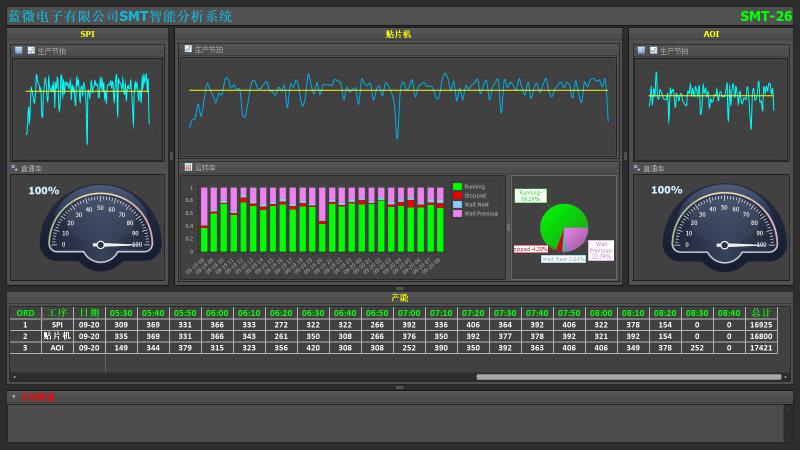Screen dimensions: 800x450
Task: Toggle the Stopped series in the chart legend
Action: 457,196
